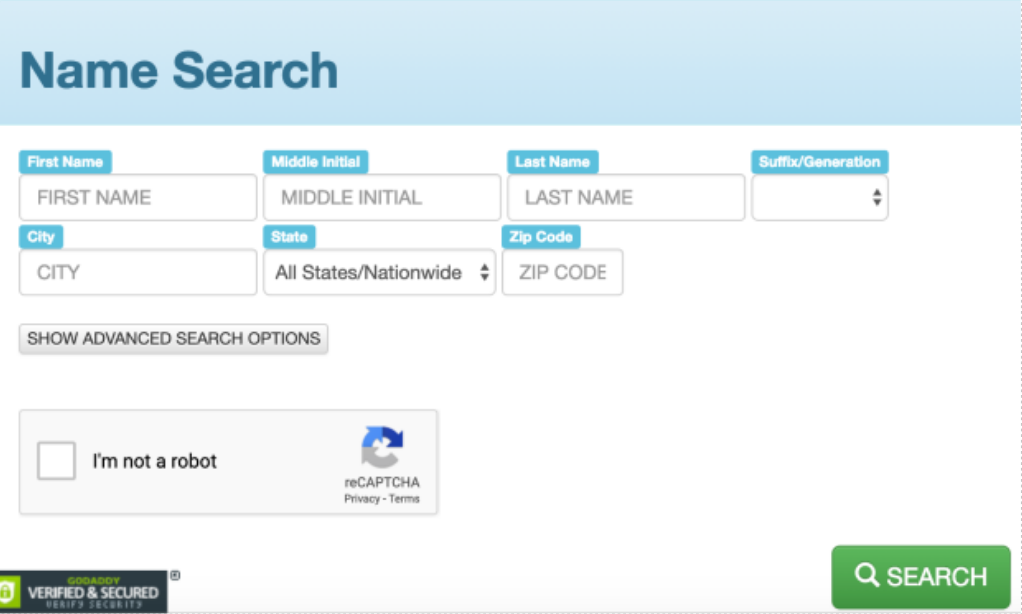Check the I'm not a robot checkbox
This screenshot has height=614, width=1022.
[x=57, y=461]
